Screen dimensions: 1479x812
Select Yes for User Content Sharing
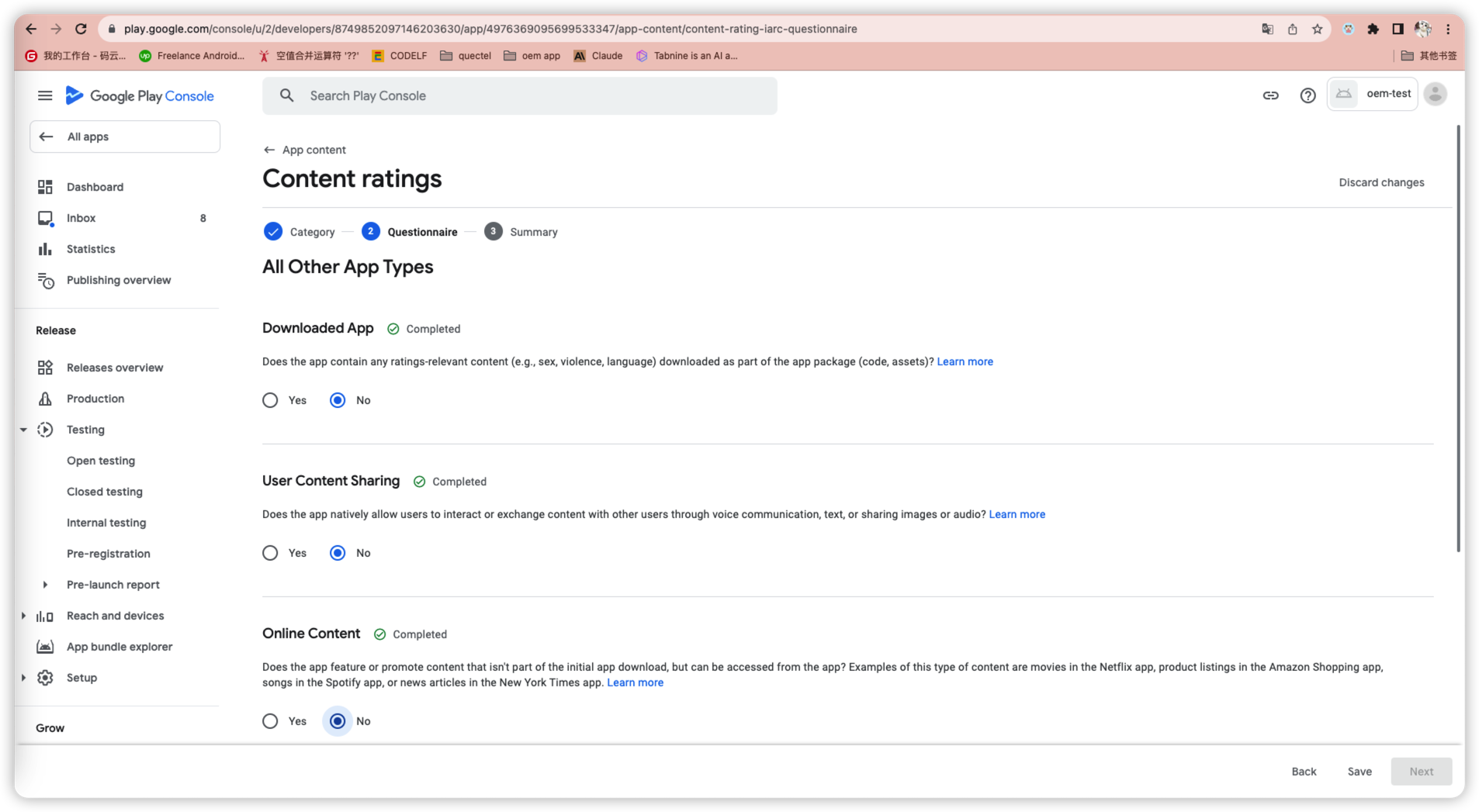pyautogui.click(x=270, y=553)
